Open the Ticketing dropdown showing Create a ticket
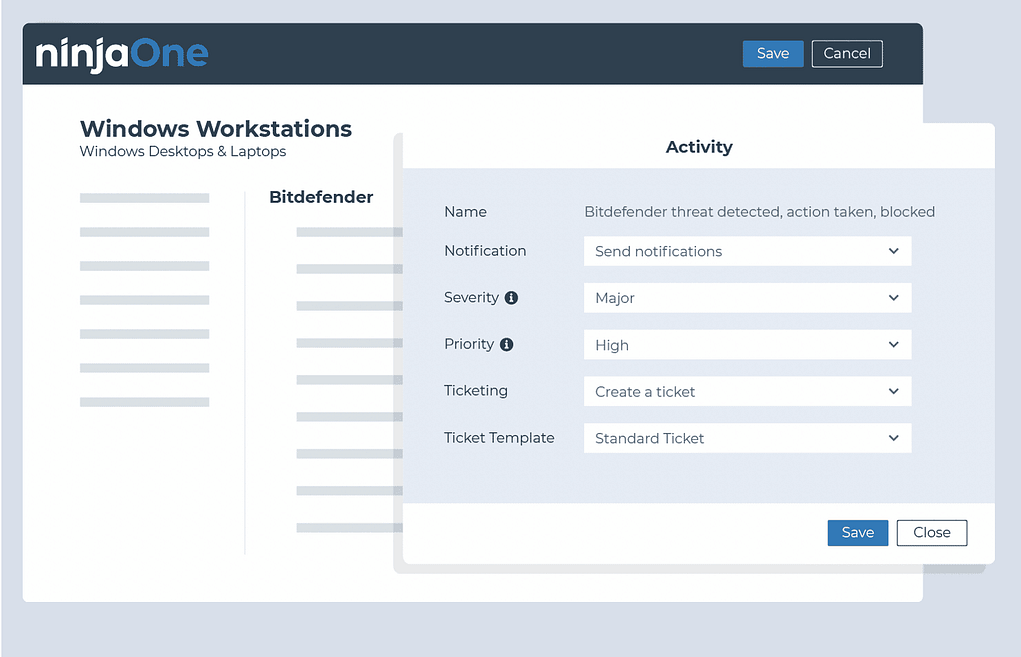The width and height of the screenshot is (1021, 657). (x=748, y=391)
